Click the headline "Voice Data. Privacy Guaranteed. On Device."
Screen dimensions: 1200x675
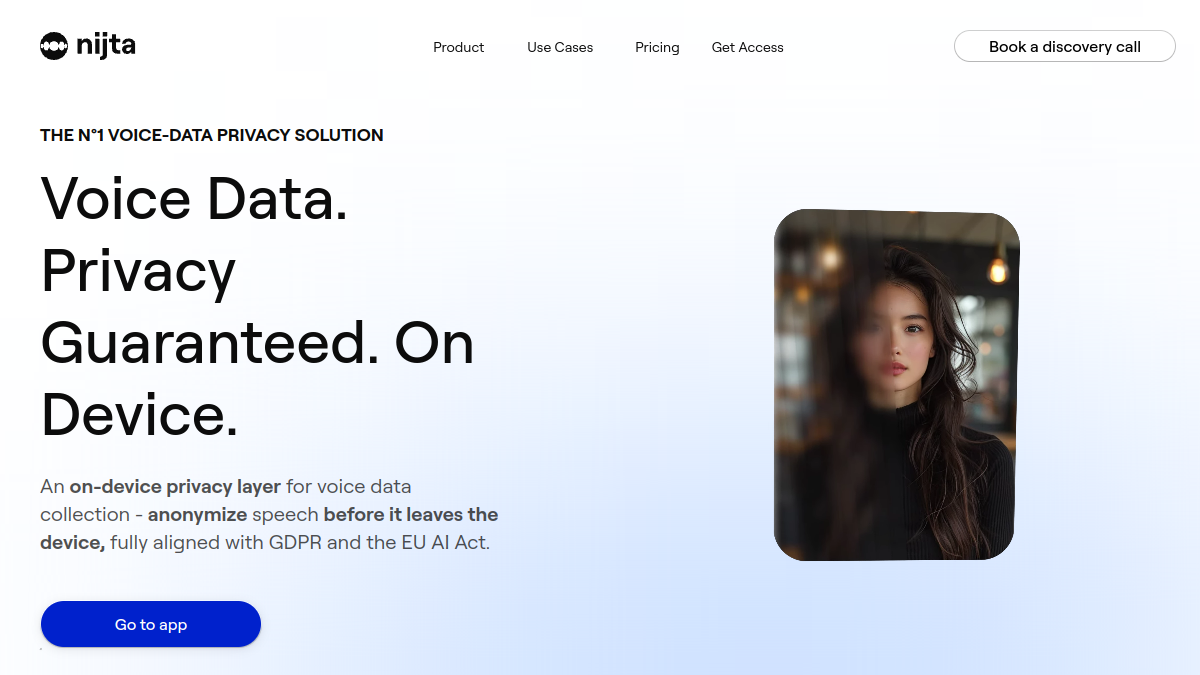pyautogui.click(x=257, y=306)
